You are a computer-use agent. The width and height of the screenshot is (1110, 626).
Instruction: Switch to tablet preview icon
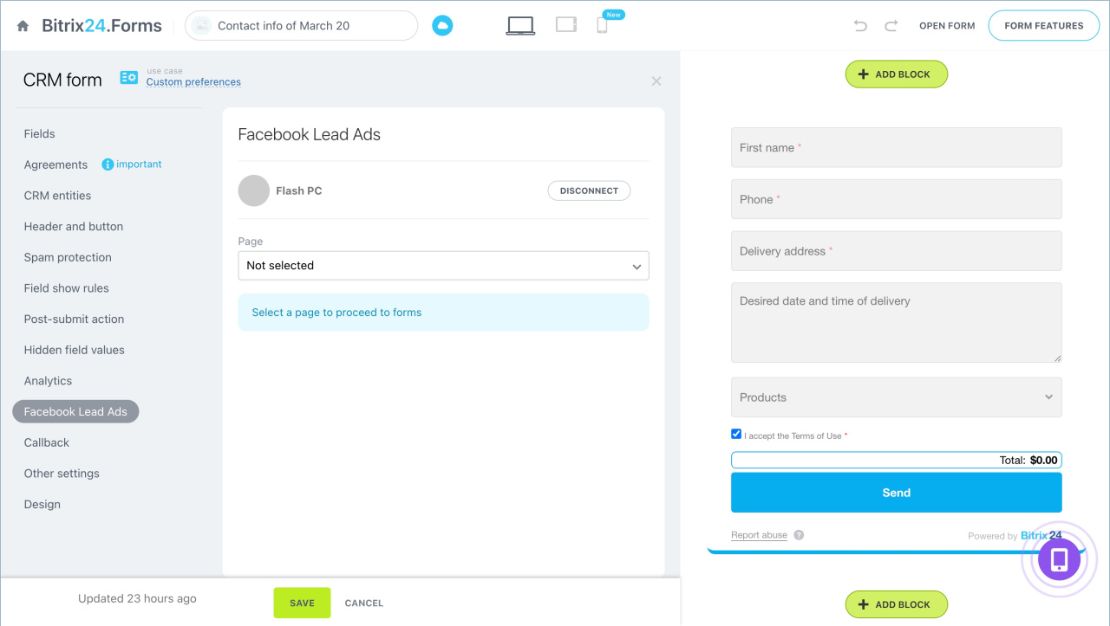point(566,25)
